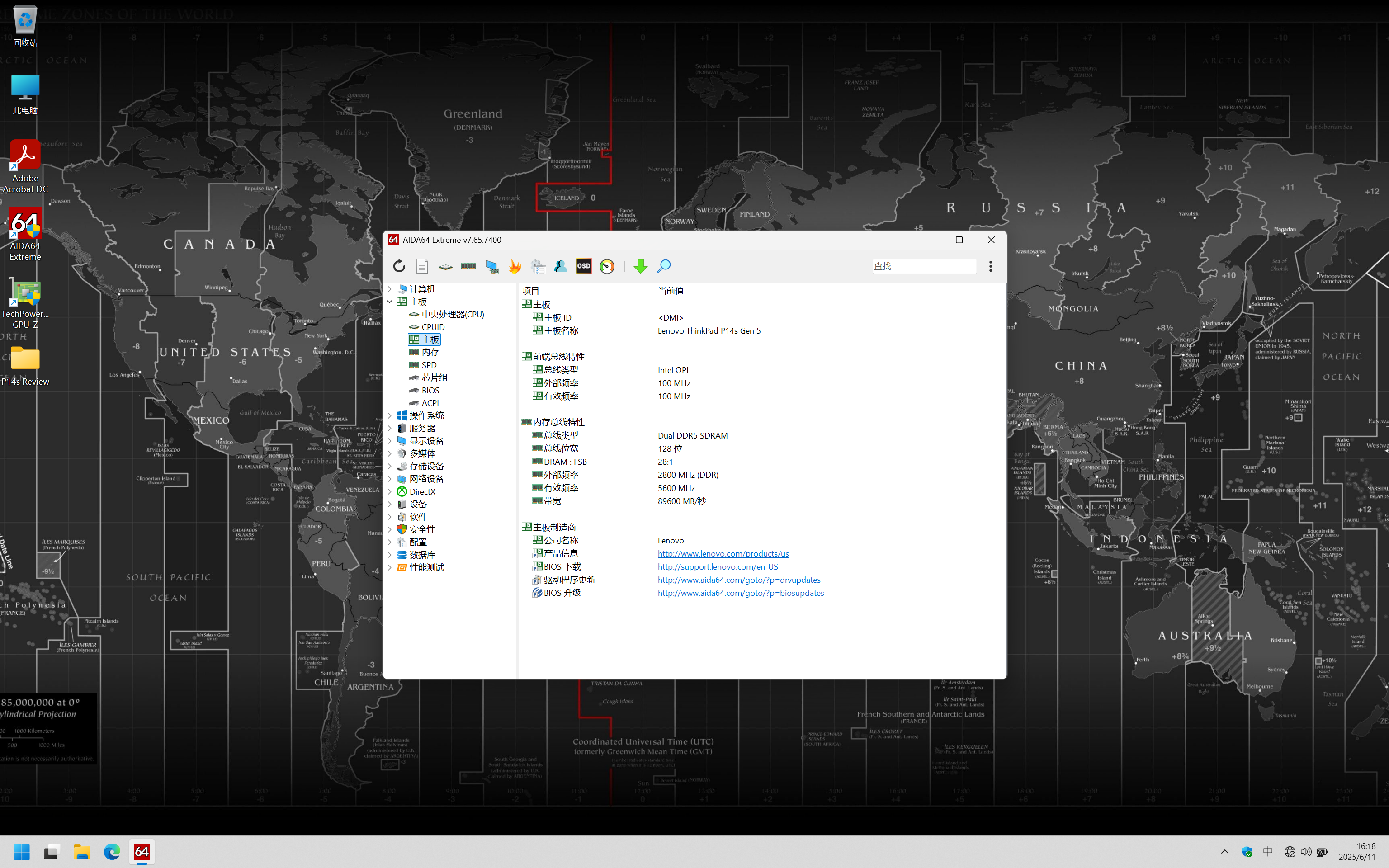The height and width of the screenshot is (868, 1389).
Task: Open the P14s Review desktop folder
Action: coord(25,366)
